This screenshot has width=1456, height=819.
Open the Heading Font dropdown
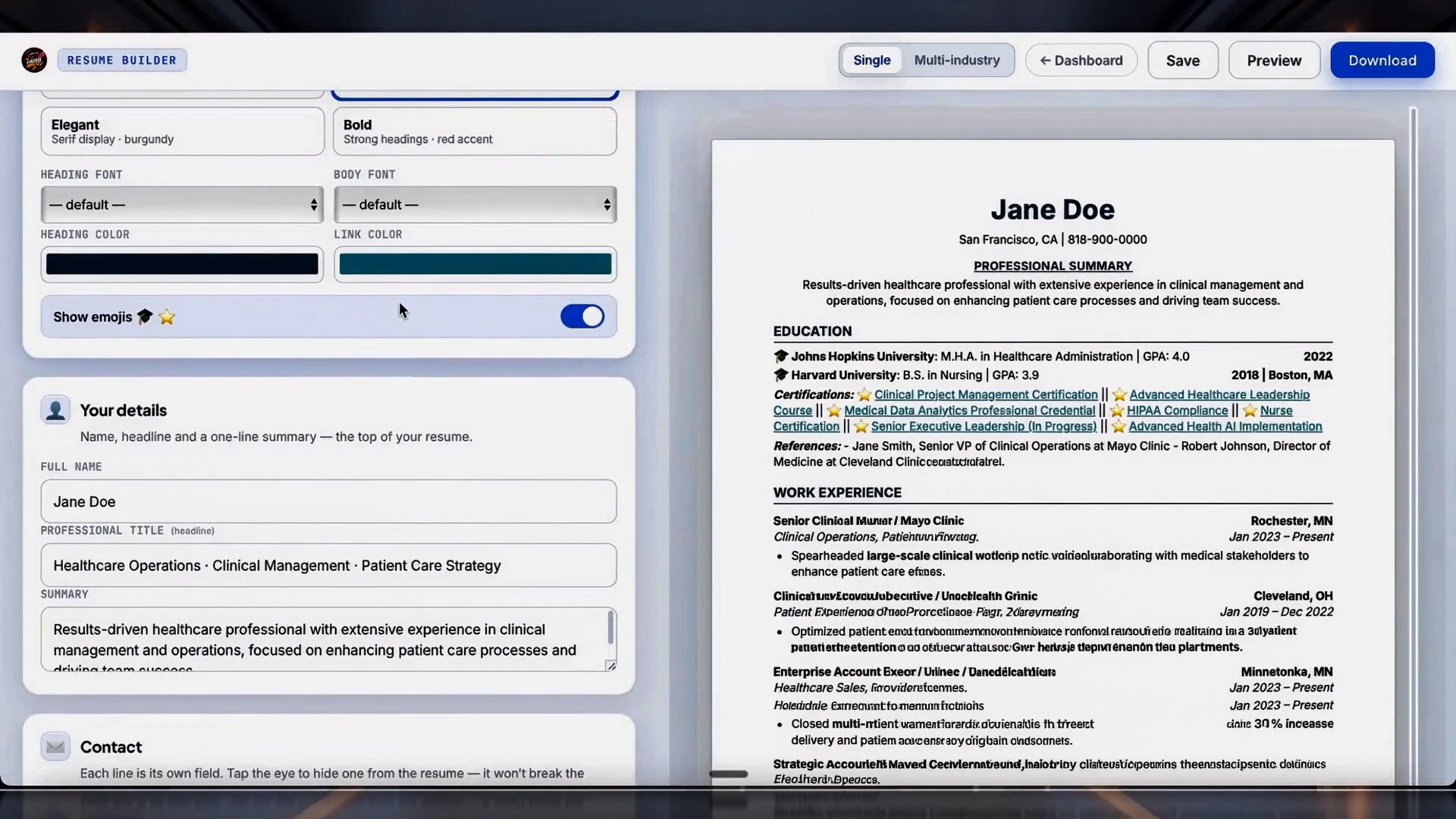183,205
